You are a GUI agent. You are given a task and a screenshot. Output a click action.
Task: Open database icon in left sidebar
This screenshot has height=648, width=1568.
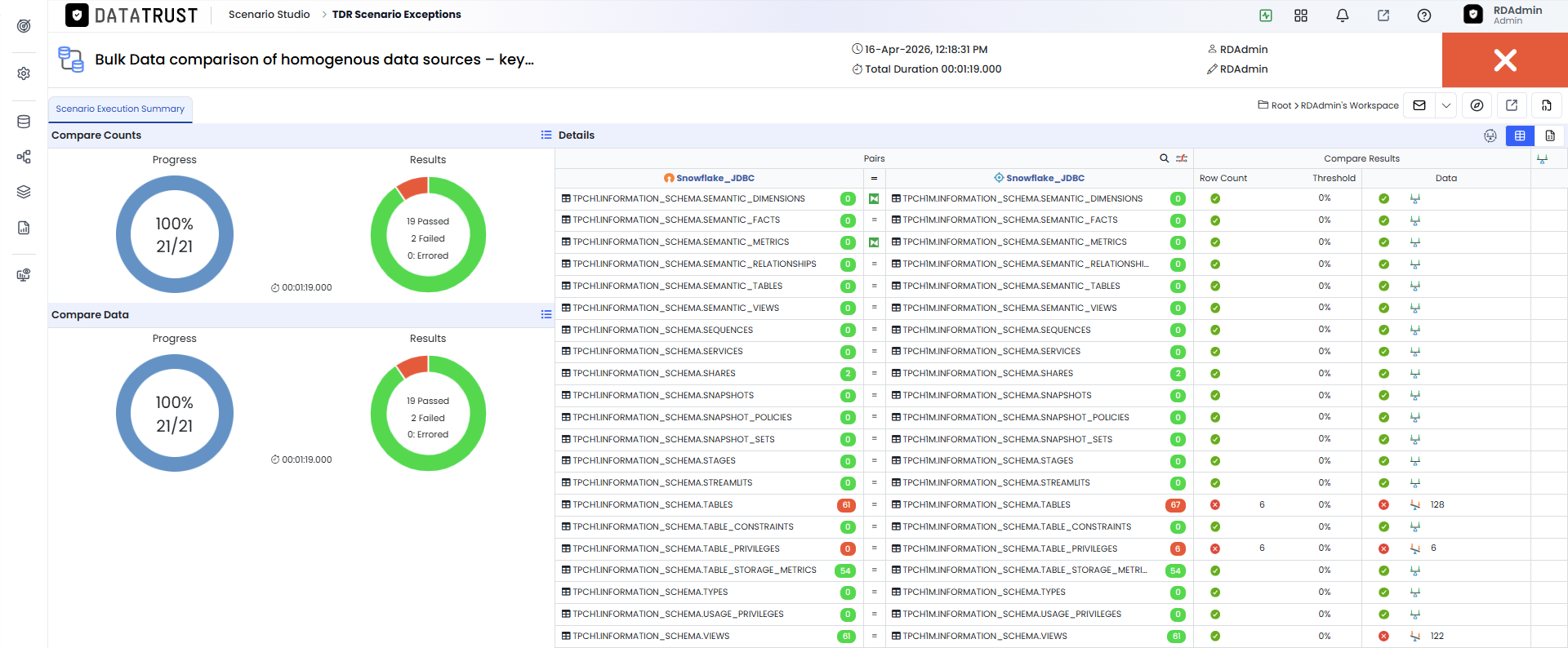point(24,122)
